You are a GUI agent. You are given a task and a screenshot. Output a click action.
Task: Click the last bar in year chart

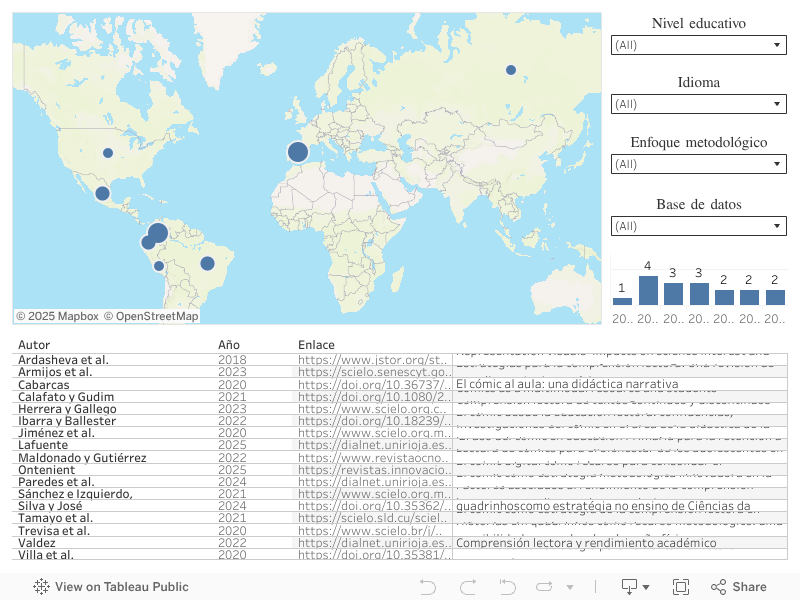pos(775,297)
